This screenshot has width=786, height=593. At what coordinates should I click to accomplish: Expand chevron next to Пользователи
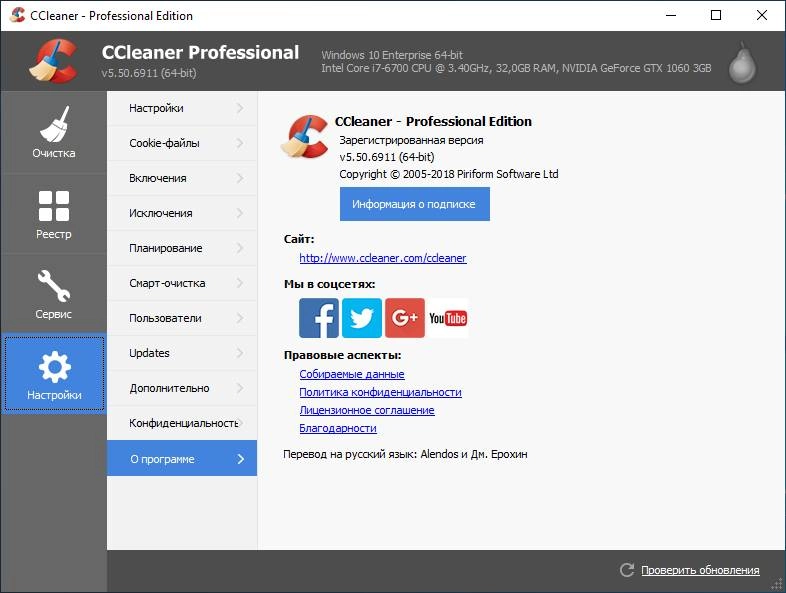click(x=240, y=318)
